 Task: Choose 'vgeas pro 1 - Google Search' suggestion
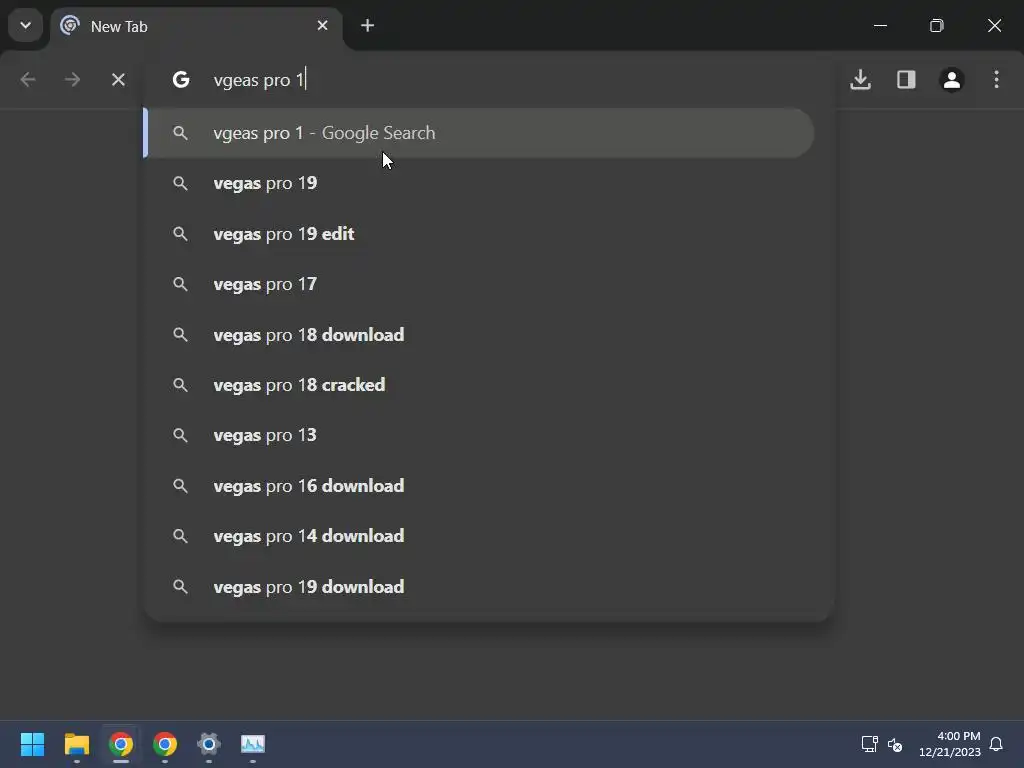coord(479,133)
